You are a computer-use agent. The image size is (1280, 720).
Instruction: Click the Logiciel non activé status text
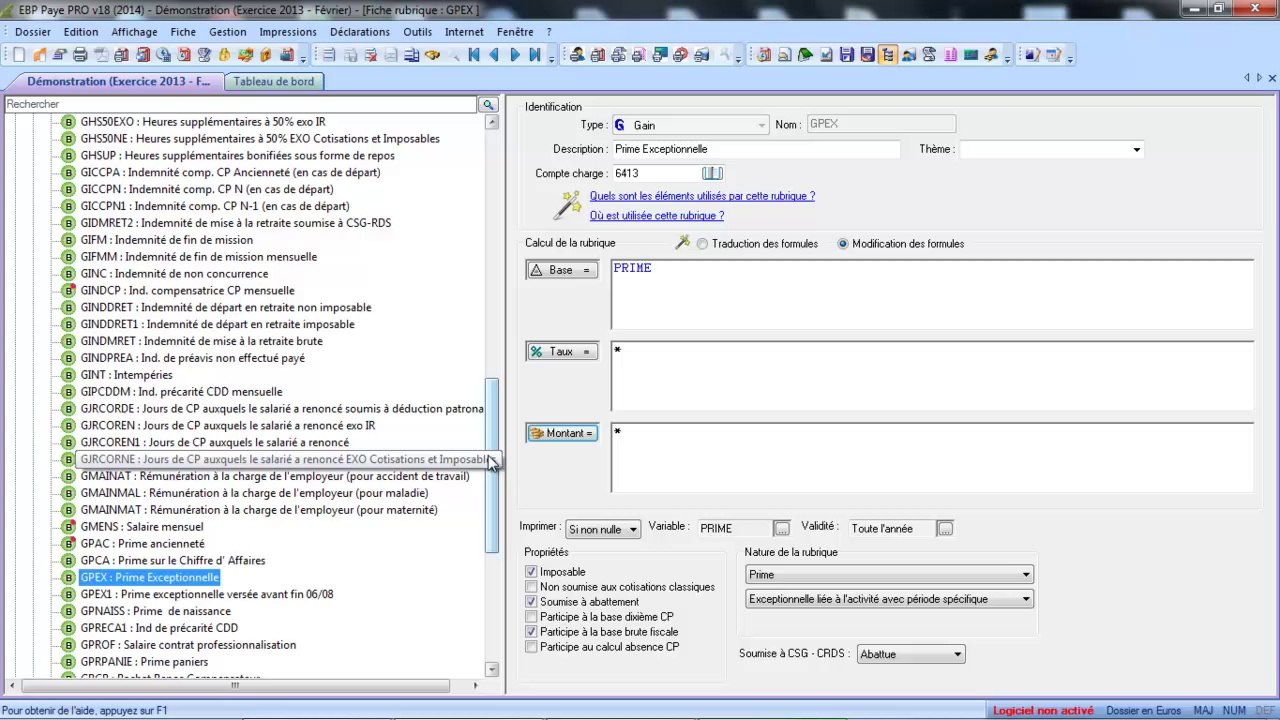pos(1043,711)
